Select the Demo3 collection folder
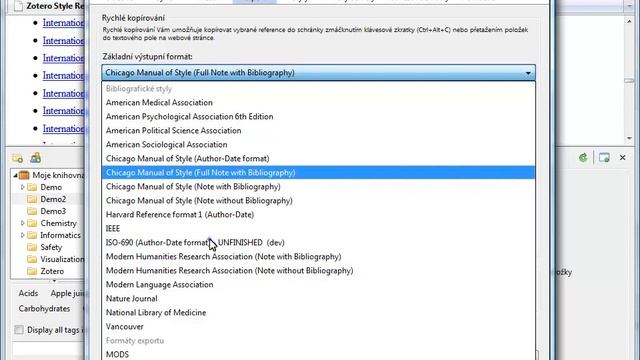 pyautogui.click(x=53, y=211)
